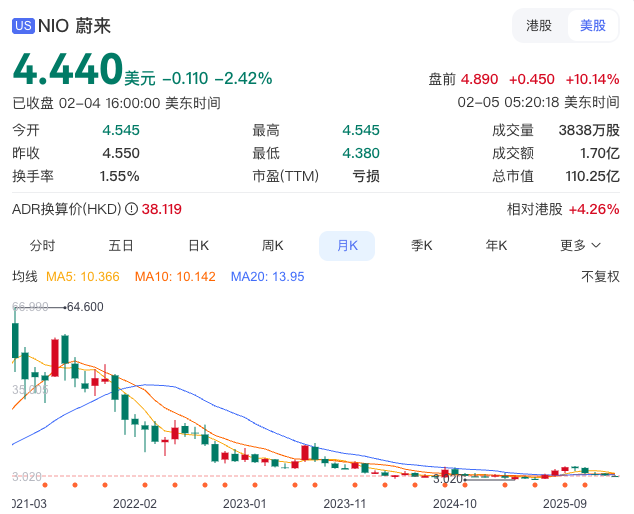The width and height of the screenshot is (634, 514).
Task: Click the 2023-11 date axis label
Action: click(x=344, y=503)
